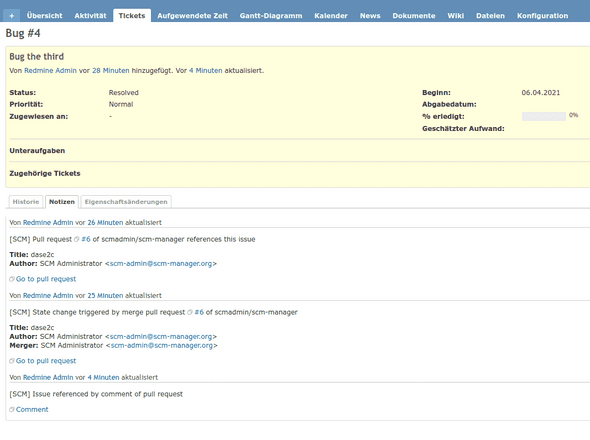Click the % erledigt progress bar
Viewport: 590px width, 440px height.
tap(544, 116)
